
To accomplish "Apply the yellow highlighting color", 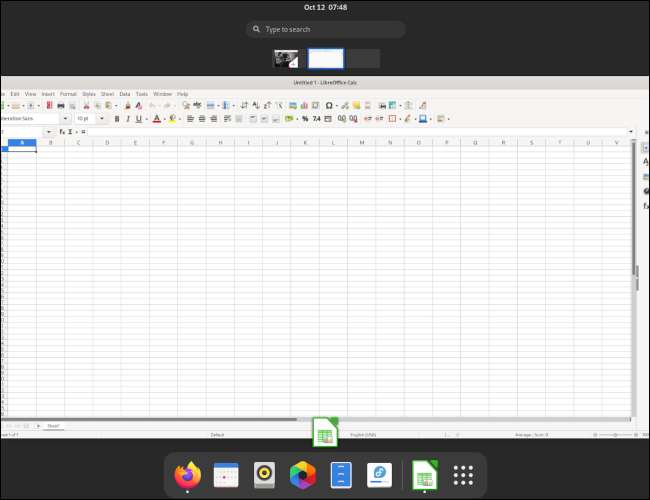I will click(x=172, y=119).
